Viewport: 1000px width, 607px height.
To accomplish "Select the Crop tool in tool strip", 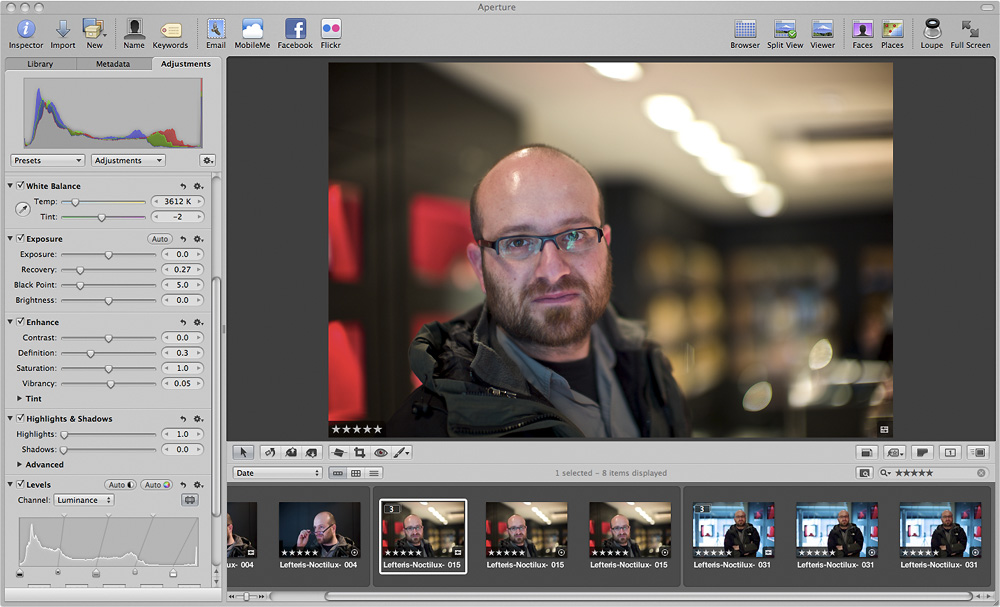I will pyautogui.click(x=359, y=452).
